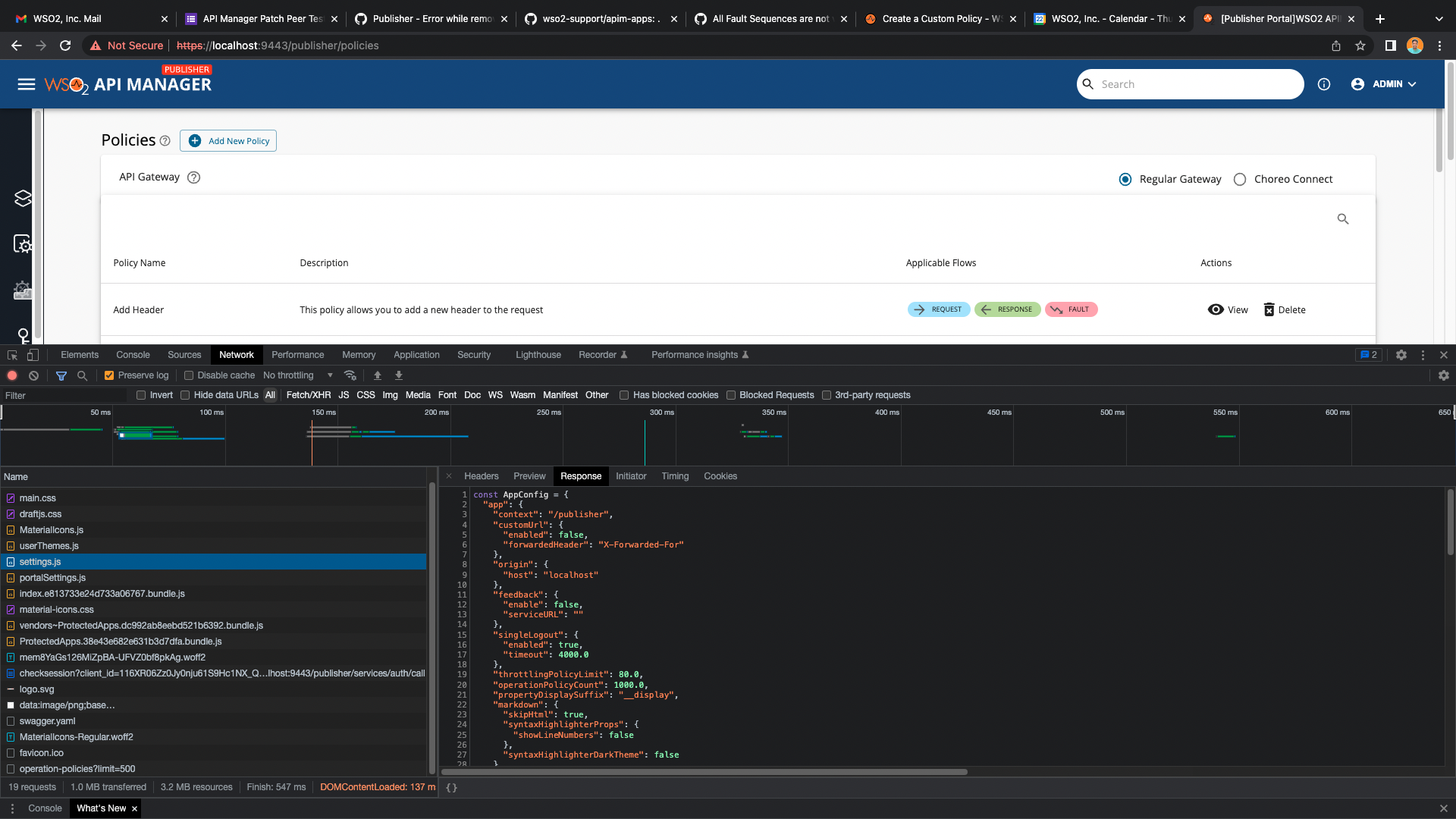Select the inspect element picker in DevTools
This screenshot has height=819, width=1456.
point(11,354)
